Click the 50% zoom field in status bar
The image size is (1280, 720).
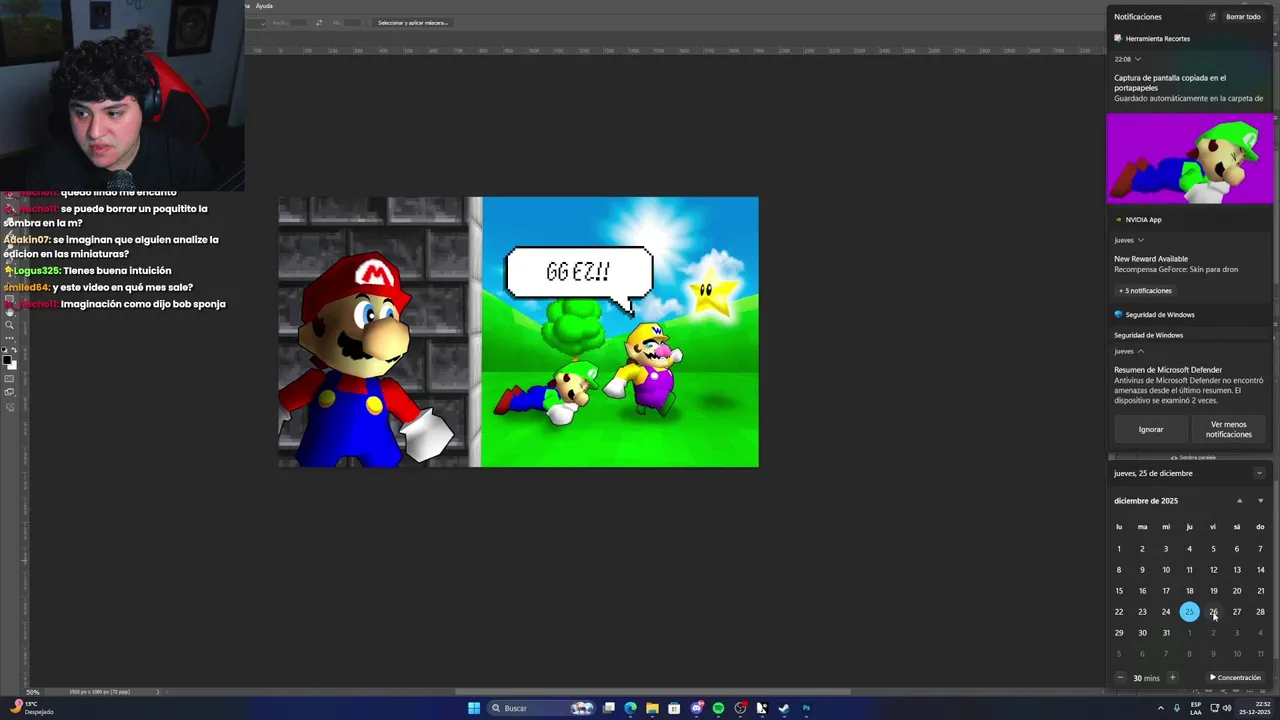click(x=33, y=692)
